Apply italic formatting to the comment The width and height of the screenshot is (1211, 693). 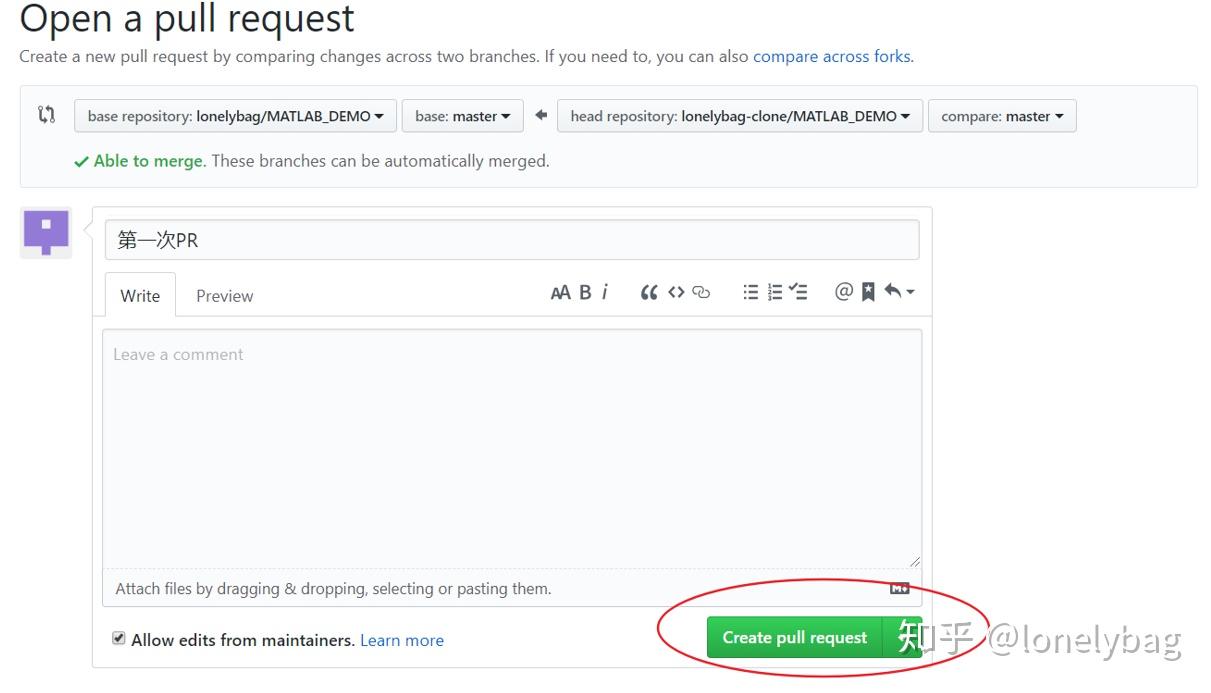click(605, 291)
